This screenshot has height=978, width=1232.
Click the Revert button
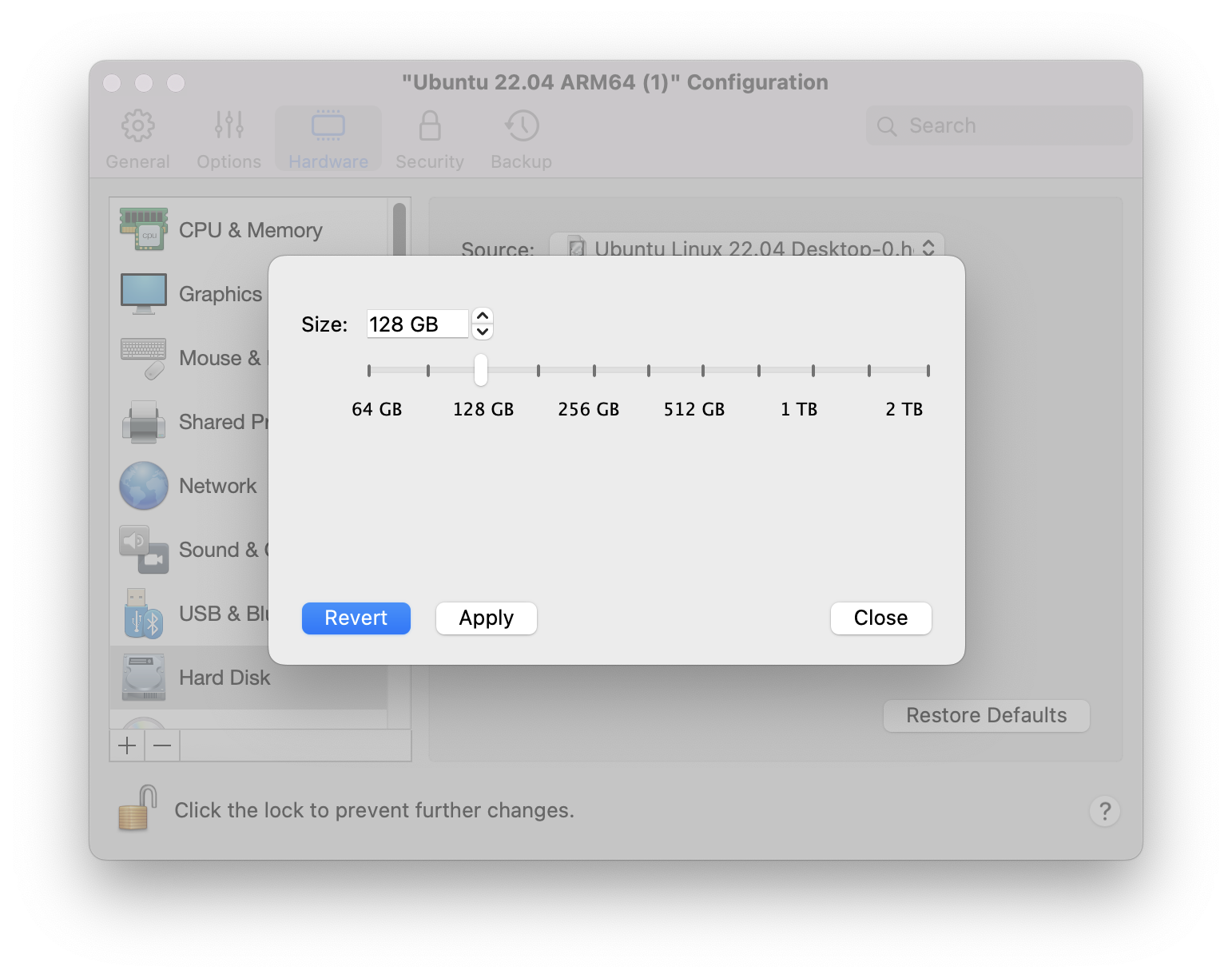tap(356, 618)
